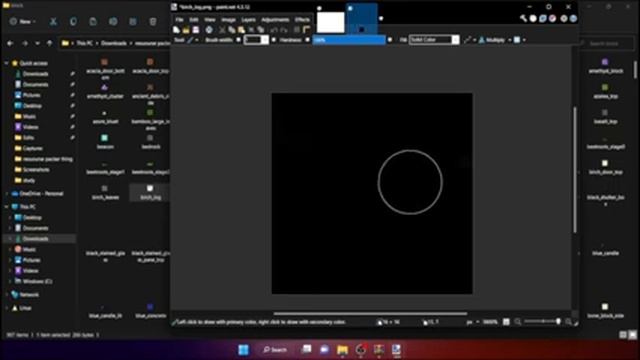Open the Edit menu in paint.net
This screenshot has height=360, width=640.
tap(193, 20)
